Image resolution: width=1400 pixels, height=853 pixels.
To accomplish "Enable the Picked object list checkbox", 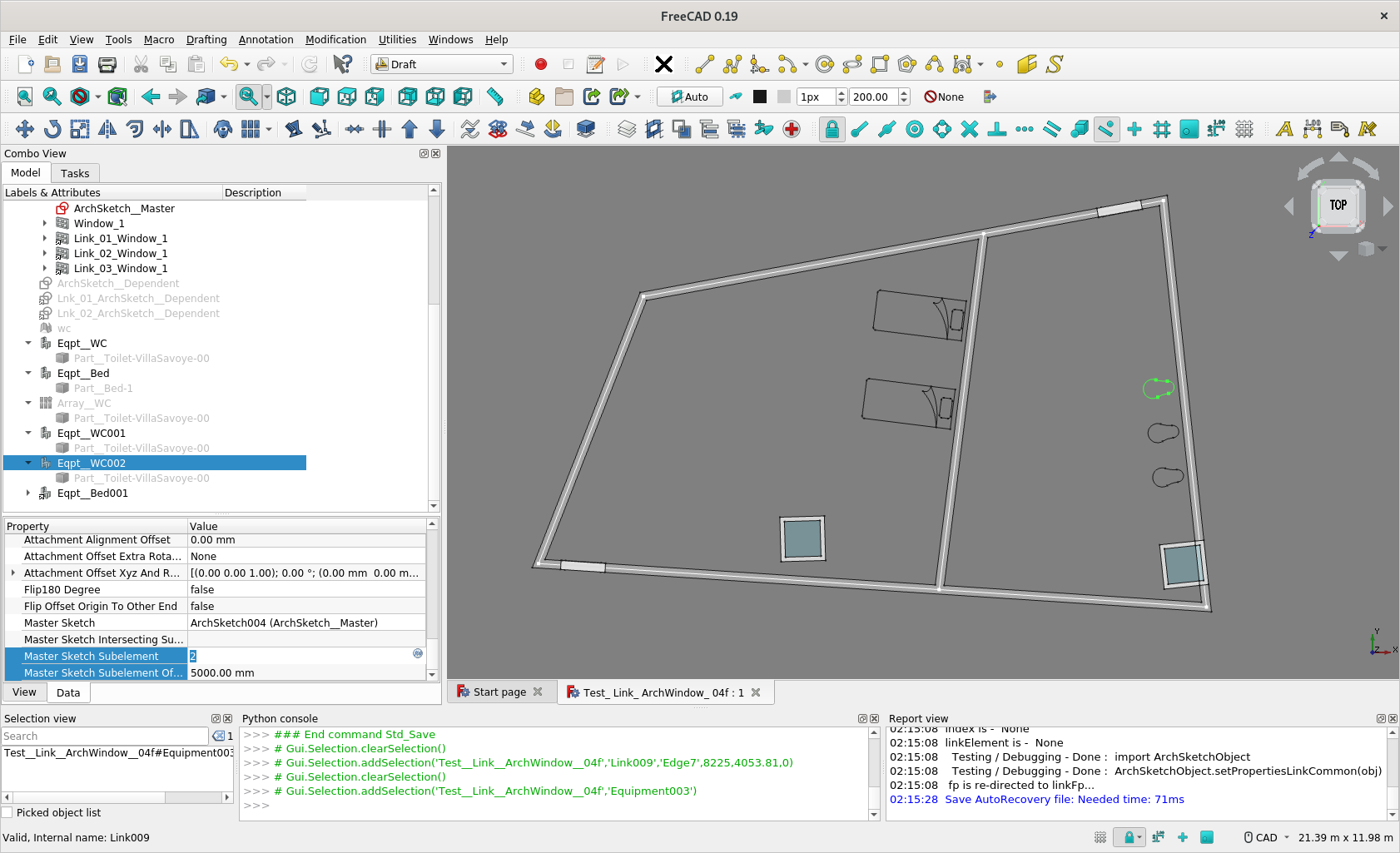I will click(x=7, y=812).
